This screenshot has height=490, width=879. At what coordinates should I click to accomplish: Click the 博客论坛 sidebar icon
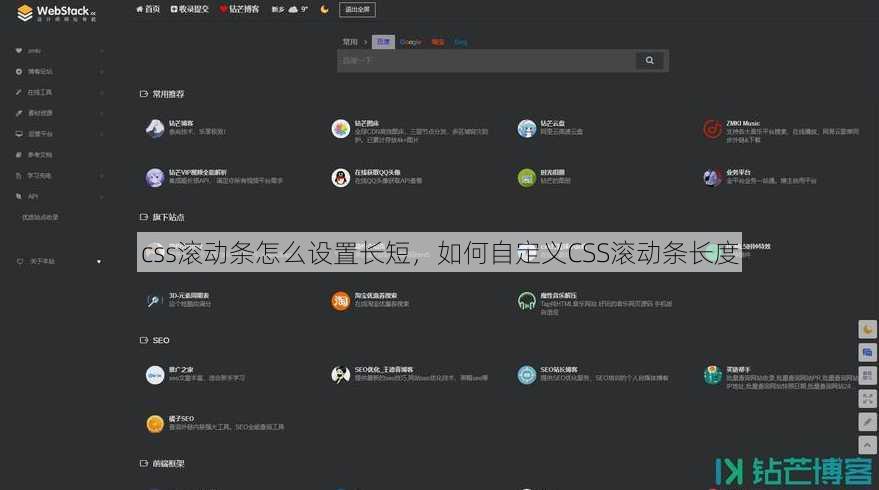pos(19,72)
